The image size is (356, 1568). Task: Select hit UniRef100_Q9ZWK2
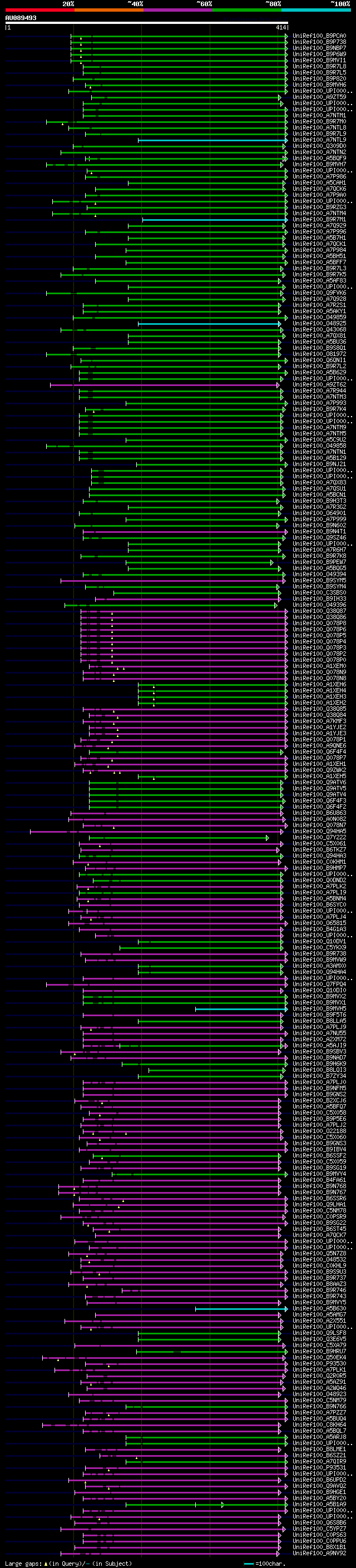tap(319, 770)
